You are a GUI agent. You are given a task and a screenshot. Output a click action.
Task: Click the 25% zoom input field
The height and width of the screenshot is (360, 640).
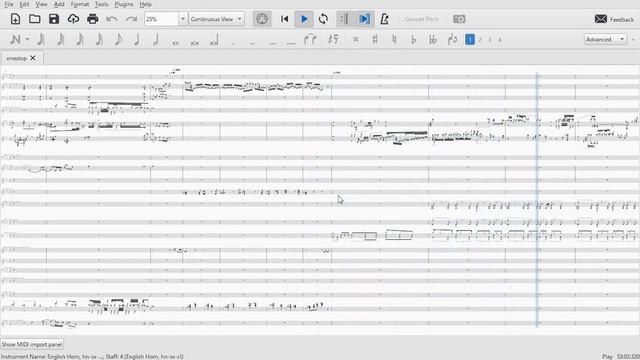coord(162,19)
